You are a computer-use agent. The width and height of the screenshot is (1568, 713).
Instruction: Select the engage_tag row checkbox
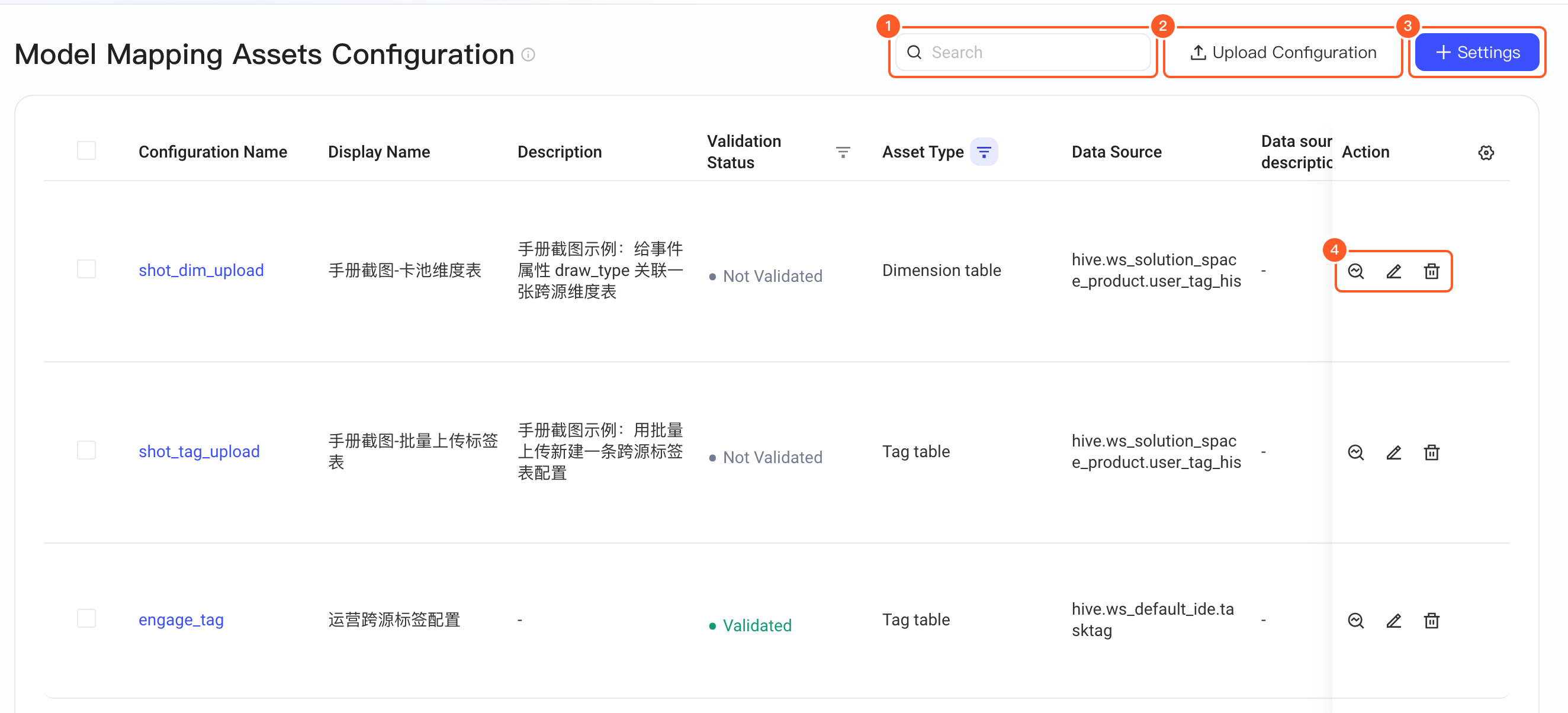point(86,619)
